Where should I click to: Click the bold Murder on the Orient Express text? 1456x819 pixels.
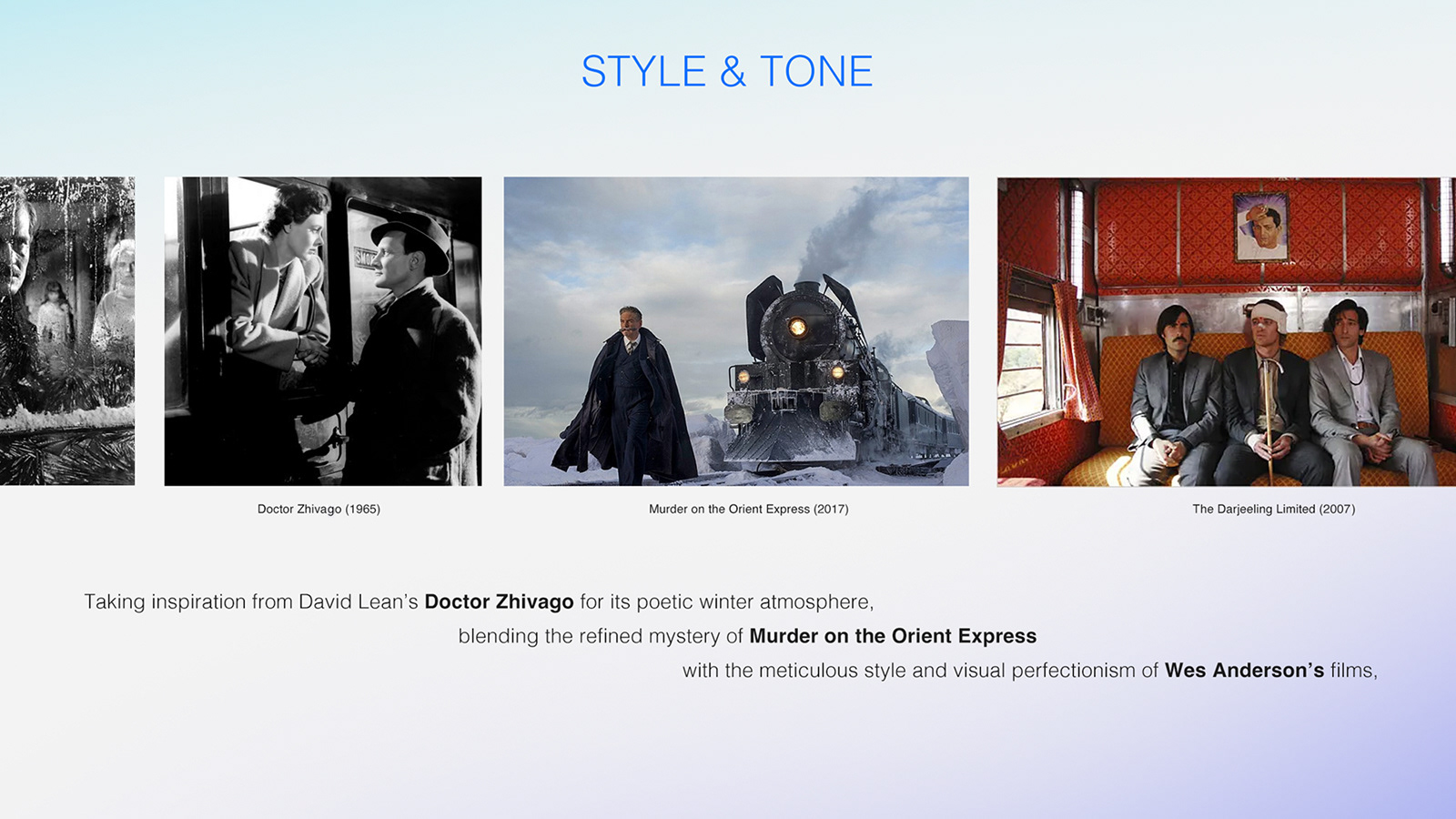coord(893,636)
